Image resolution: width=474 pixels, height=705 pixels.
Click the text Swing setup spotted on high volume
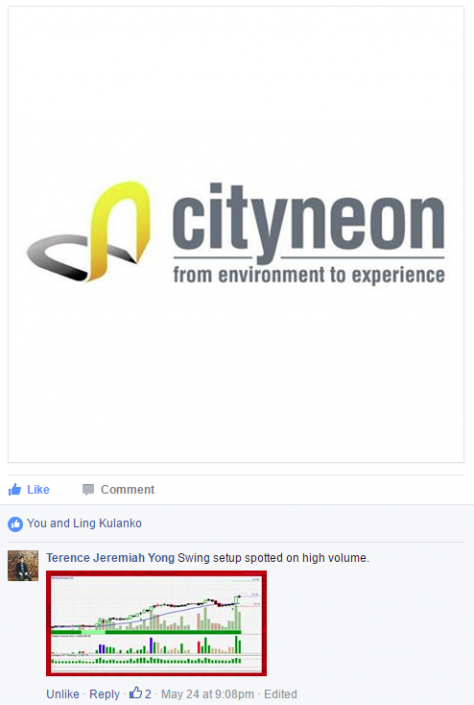click(x=273, y=558)
